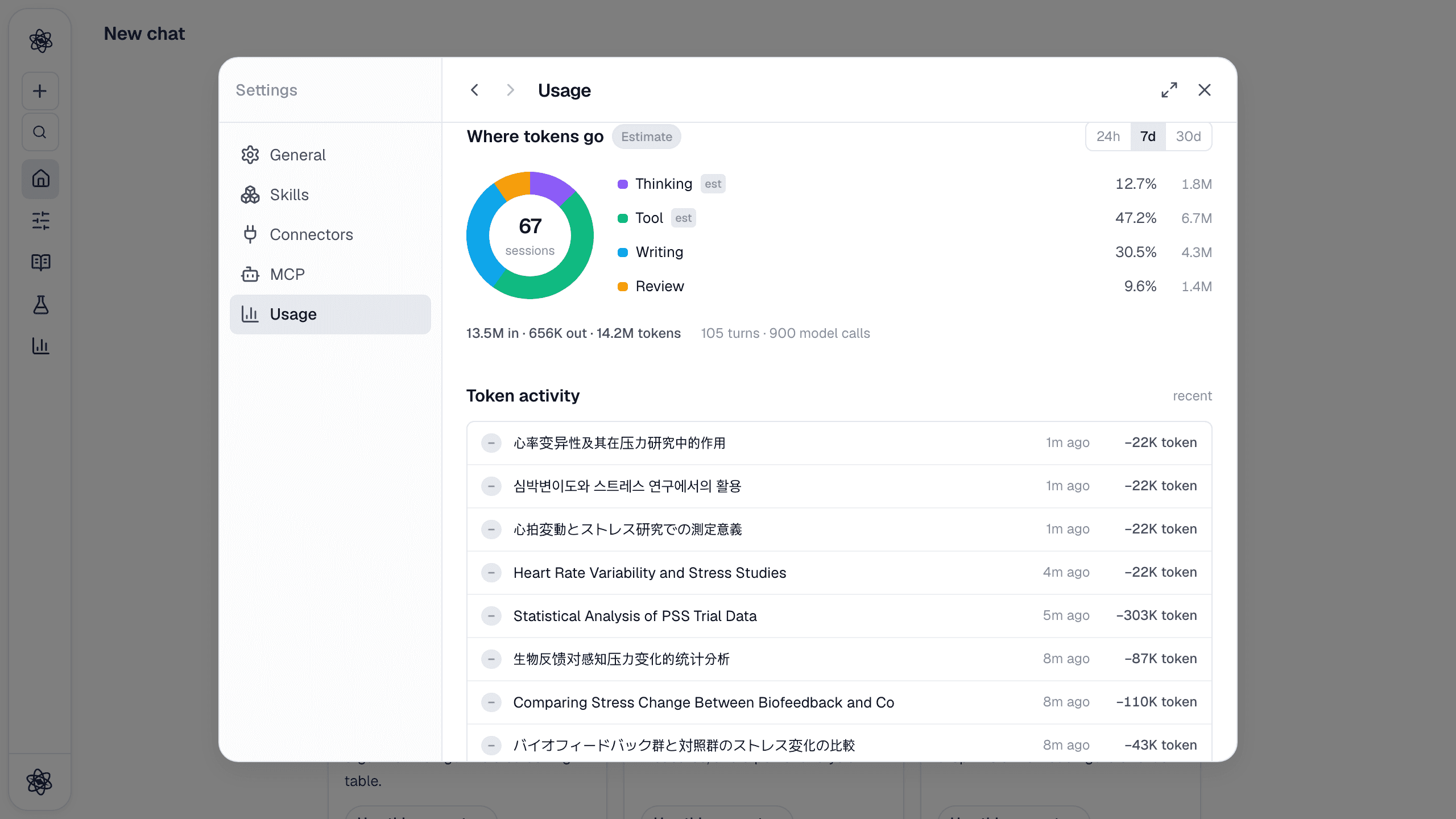Expand row 生物反馈对感知压力变化的统计分析

491,659
